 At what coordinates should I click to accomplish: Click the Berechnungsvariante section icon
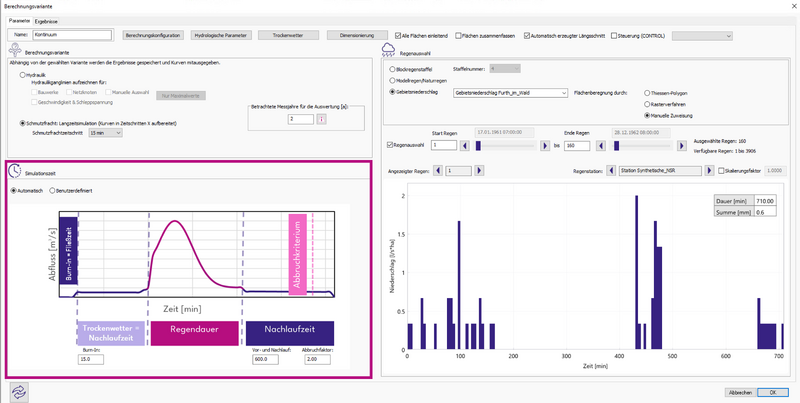click(15, 50)
